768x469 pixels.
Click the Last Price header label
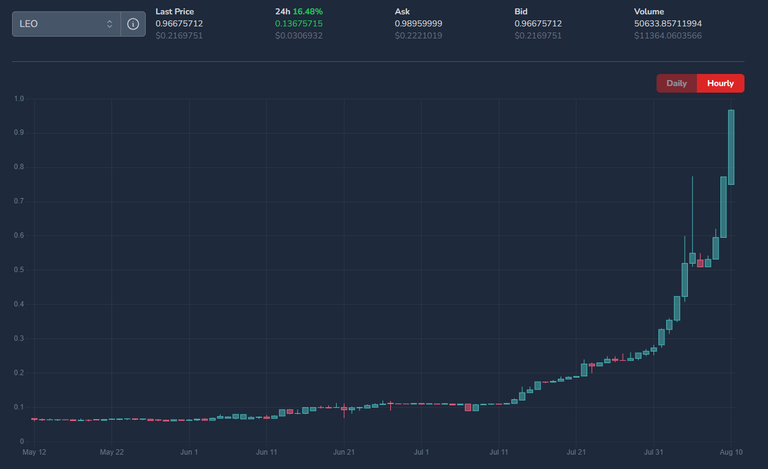click(x=175, y=11)
